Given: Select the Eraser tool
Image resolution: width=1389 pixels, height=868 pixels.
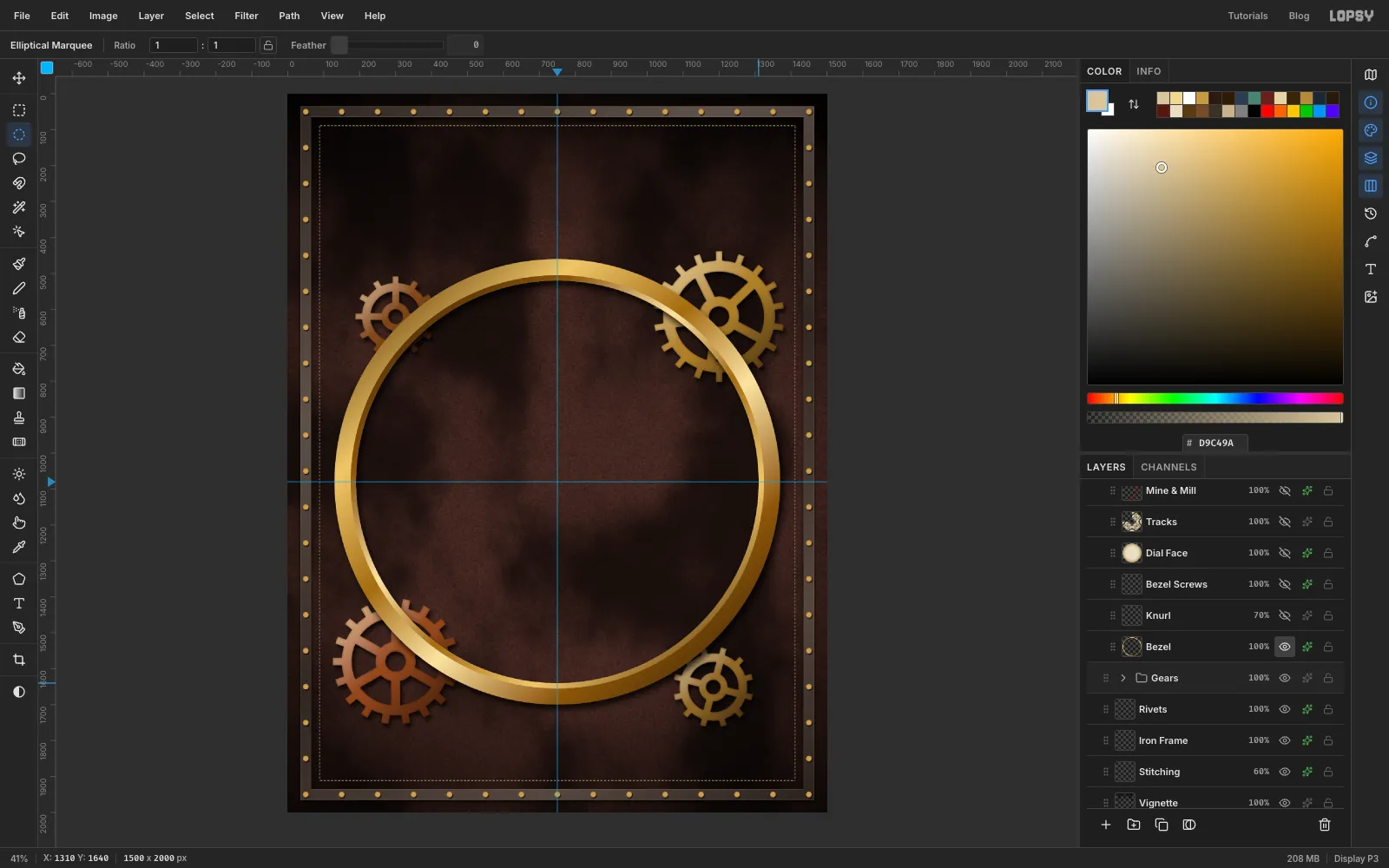Looking at the screenshot, I should (19, 337).
